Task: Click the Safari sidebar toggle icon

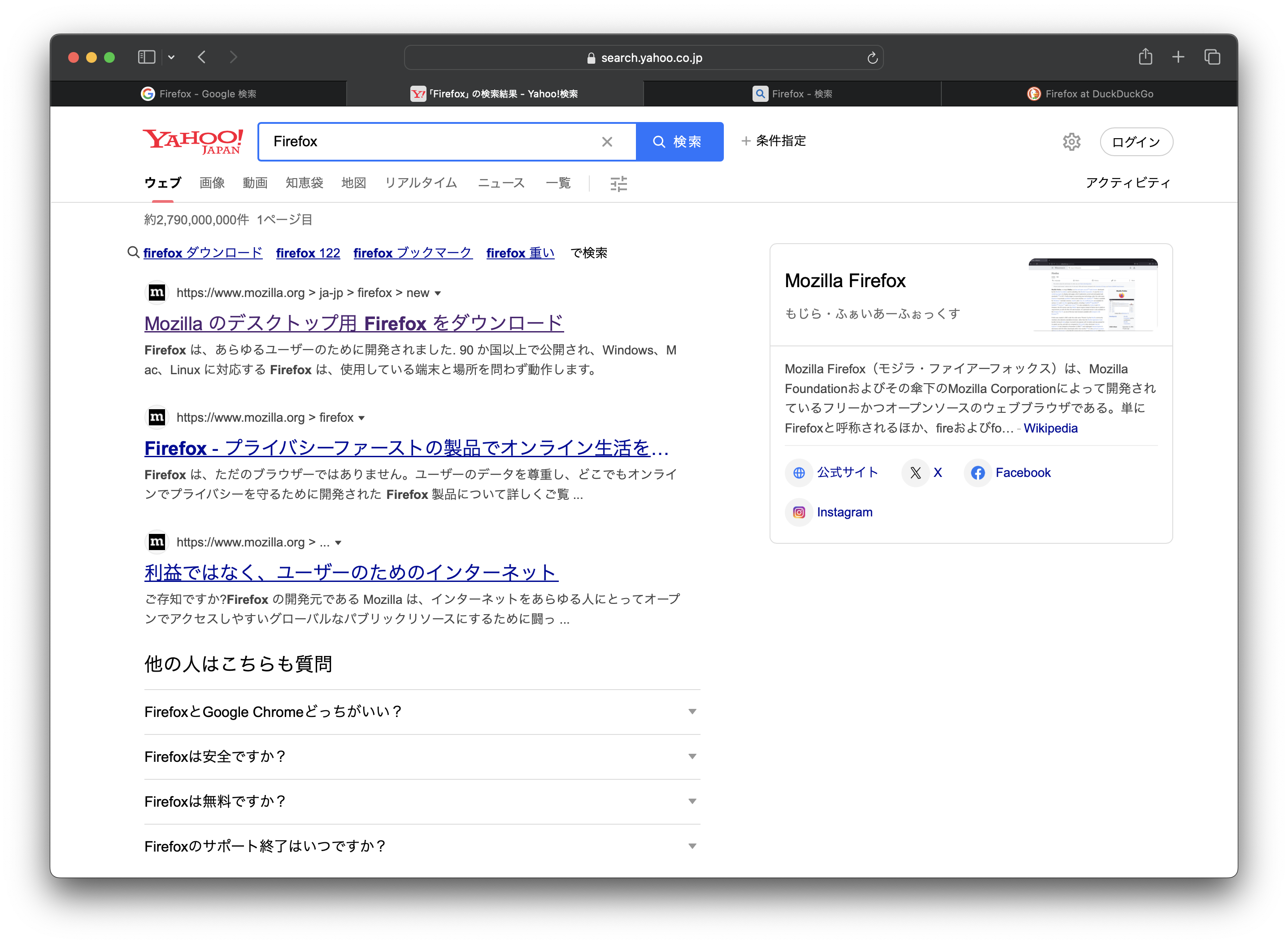Action: pyautogui.click(x=146, y=57)
